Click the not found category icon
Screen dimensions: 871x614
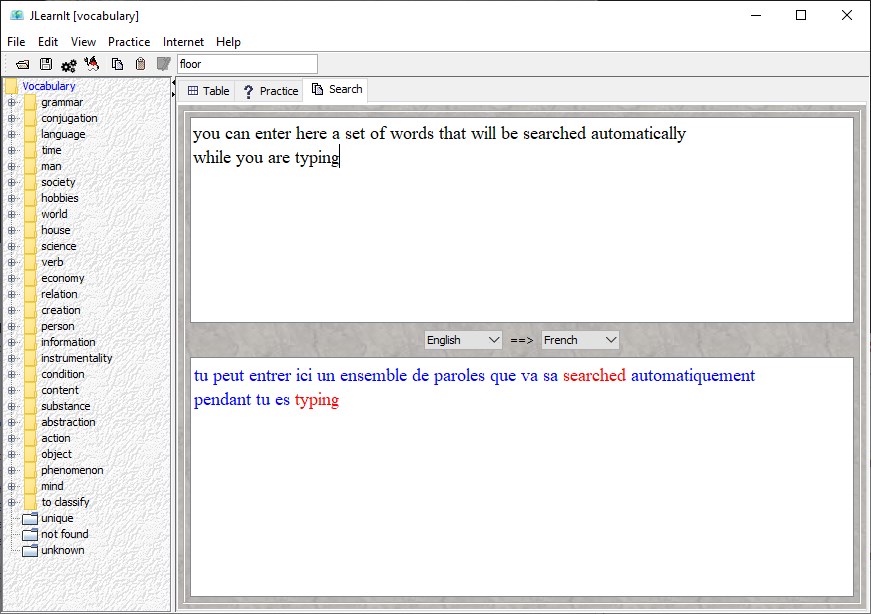tap(29, 535)
